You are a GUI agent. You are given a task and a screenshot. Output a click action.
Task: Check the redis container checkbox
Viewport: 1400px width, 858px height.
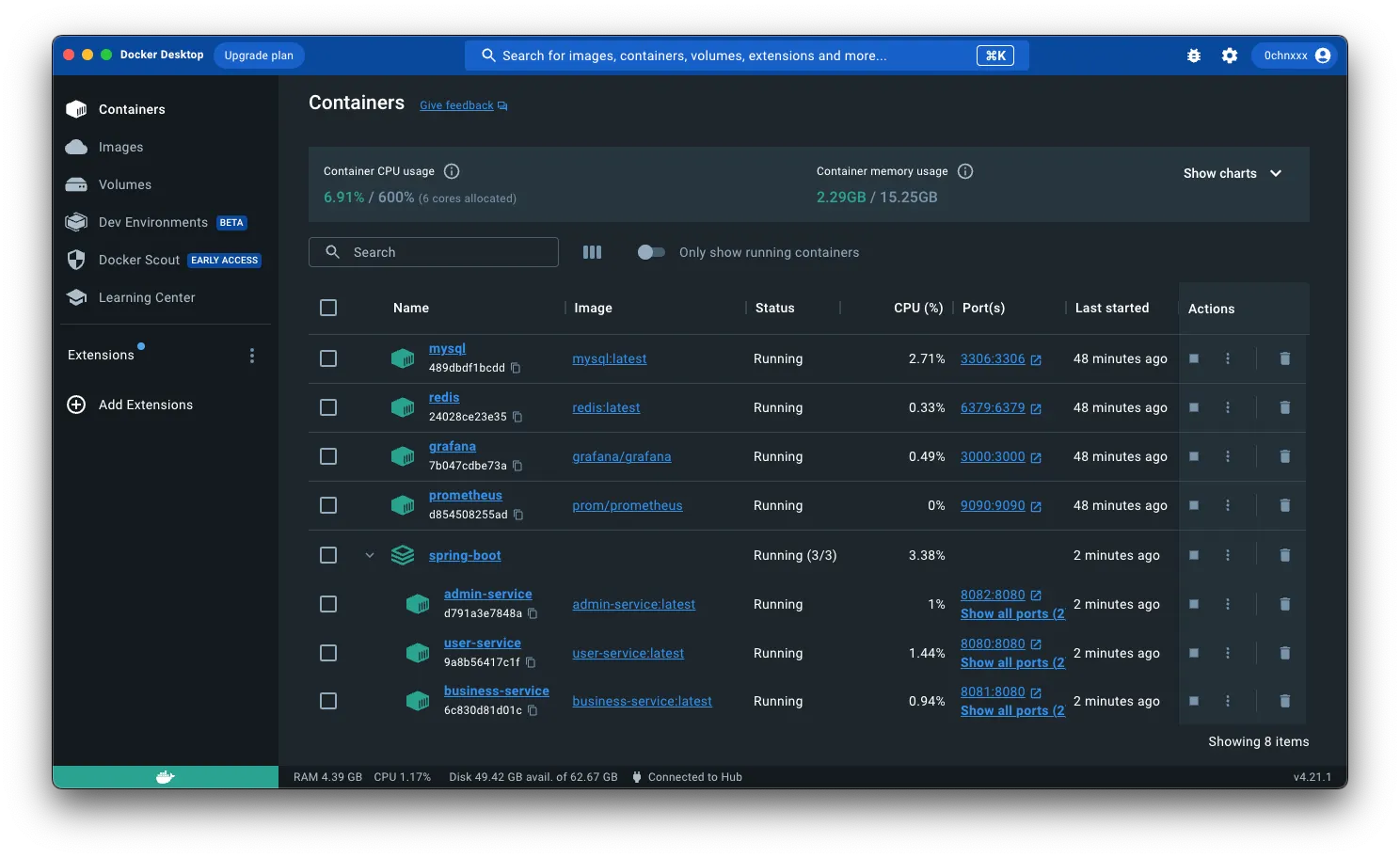[328, 407]
